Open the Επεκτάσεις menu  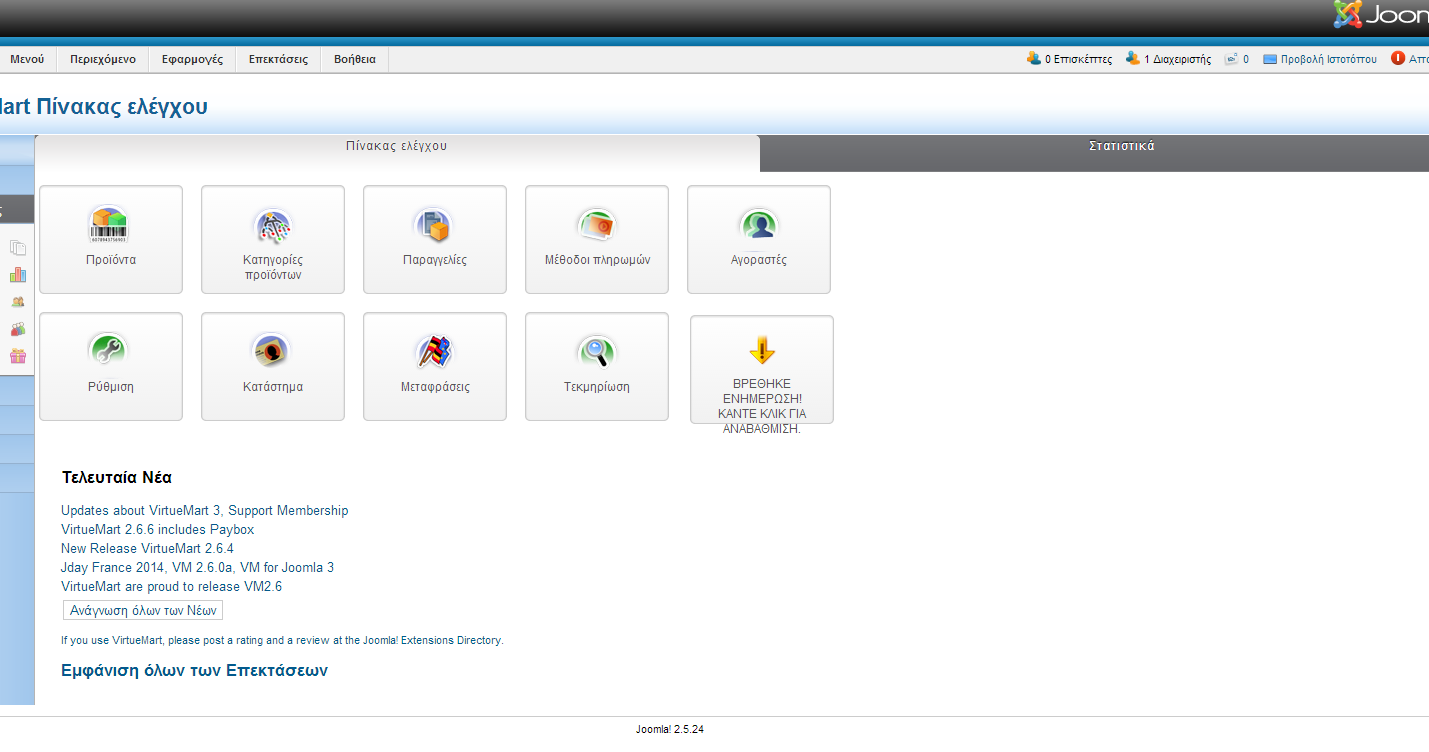[x=278, y=59]
